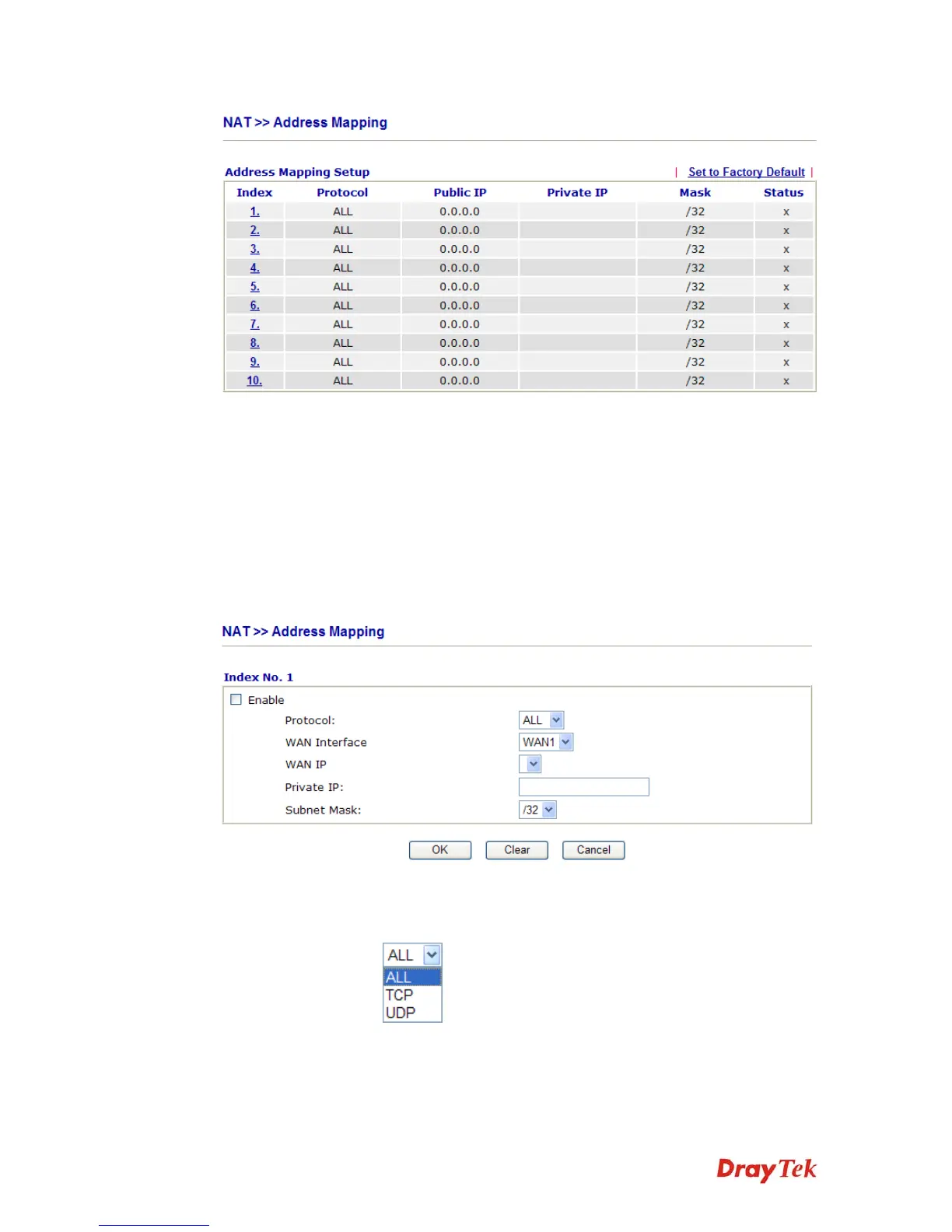Open index 7. address mapping entry
Image resolution: width=952 pixels, height=1232 pixels.
tap(254, 324)
